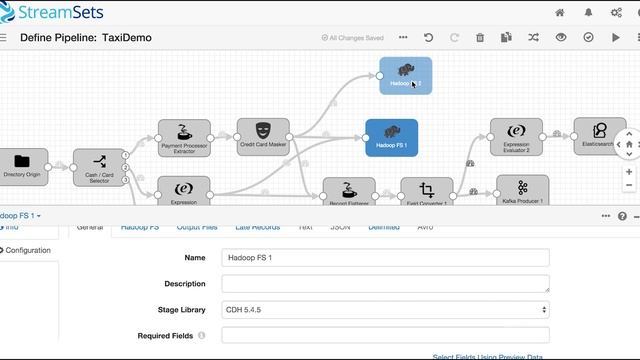Image resolution: width=640 pixels, height=360 pixels.
Task: Click the input port of Hadoop FS 2
Action: click(380, 76)
